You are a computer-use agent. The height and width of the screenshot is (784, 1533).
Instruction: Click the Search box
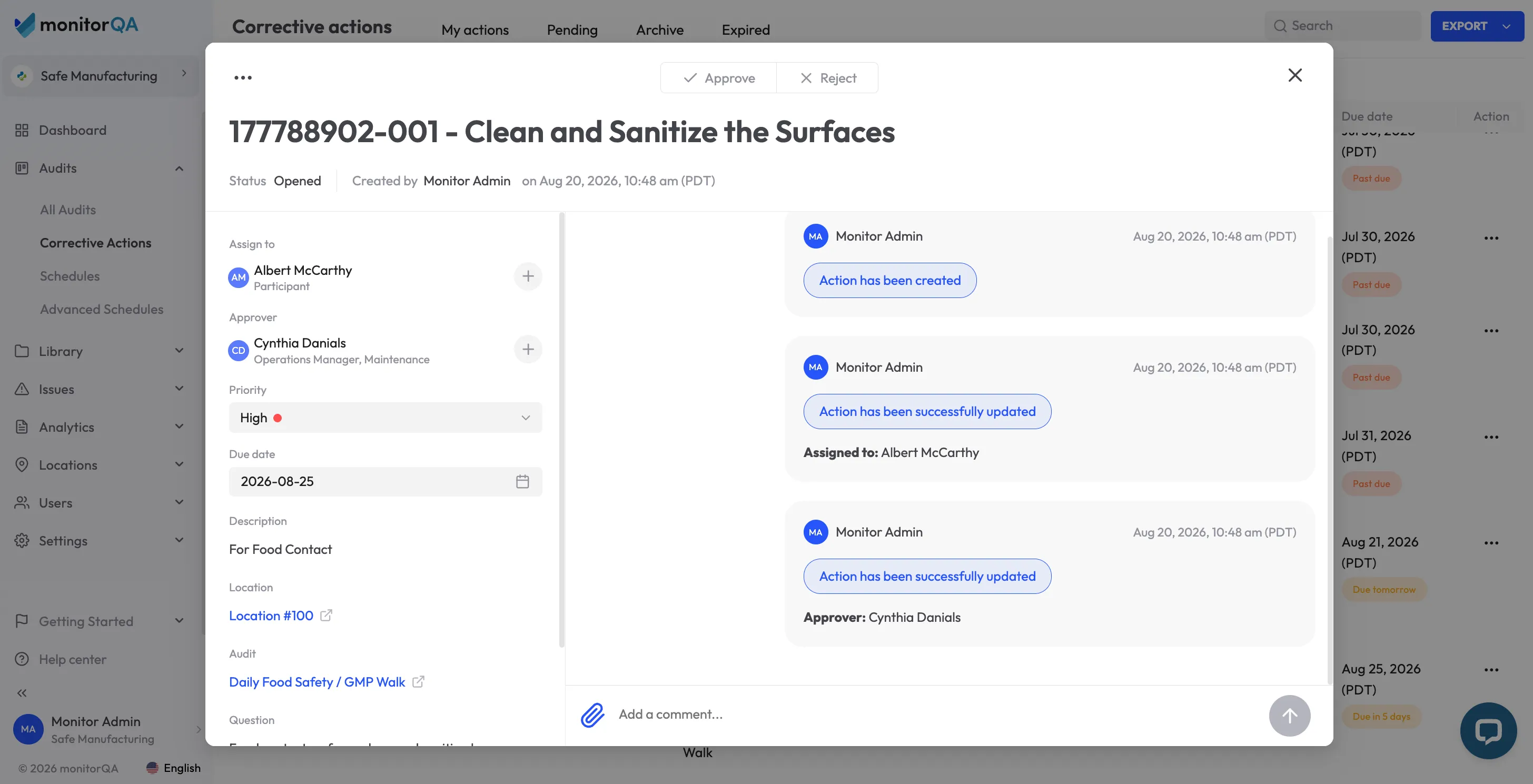pos(1343,26)
